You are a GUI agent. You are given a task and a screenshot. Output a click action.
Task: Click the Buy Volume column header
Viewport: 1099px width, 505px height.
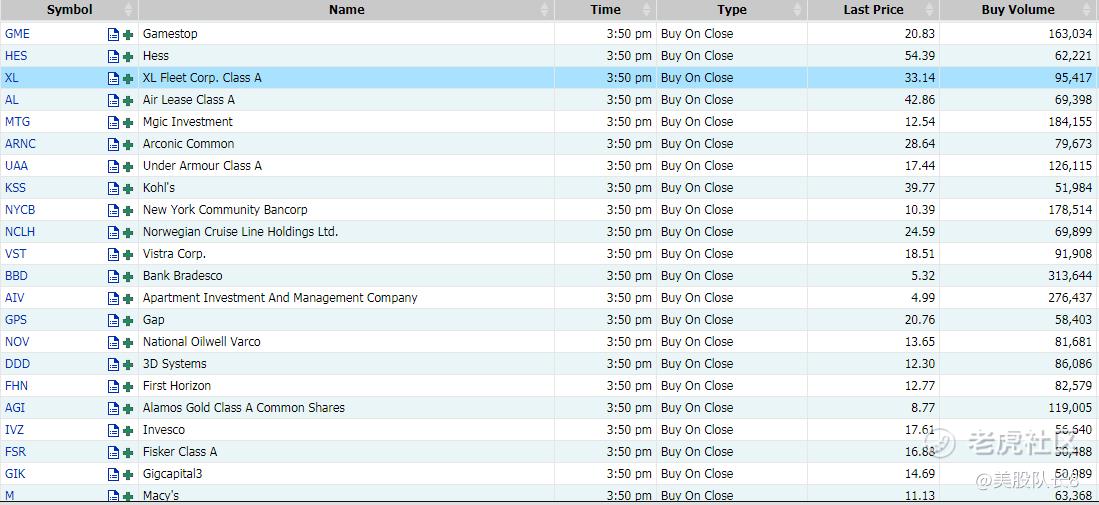(x=1018, y=10)
